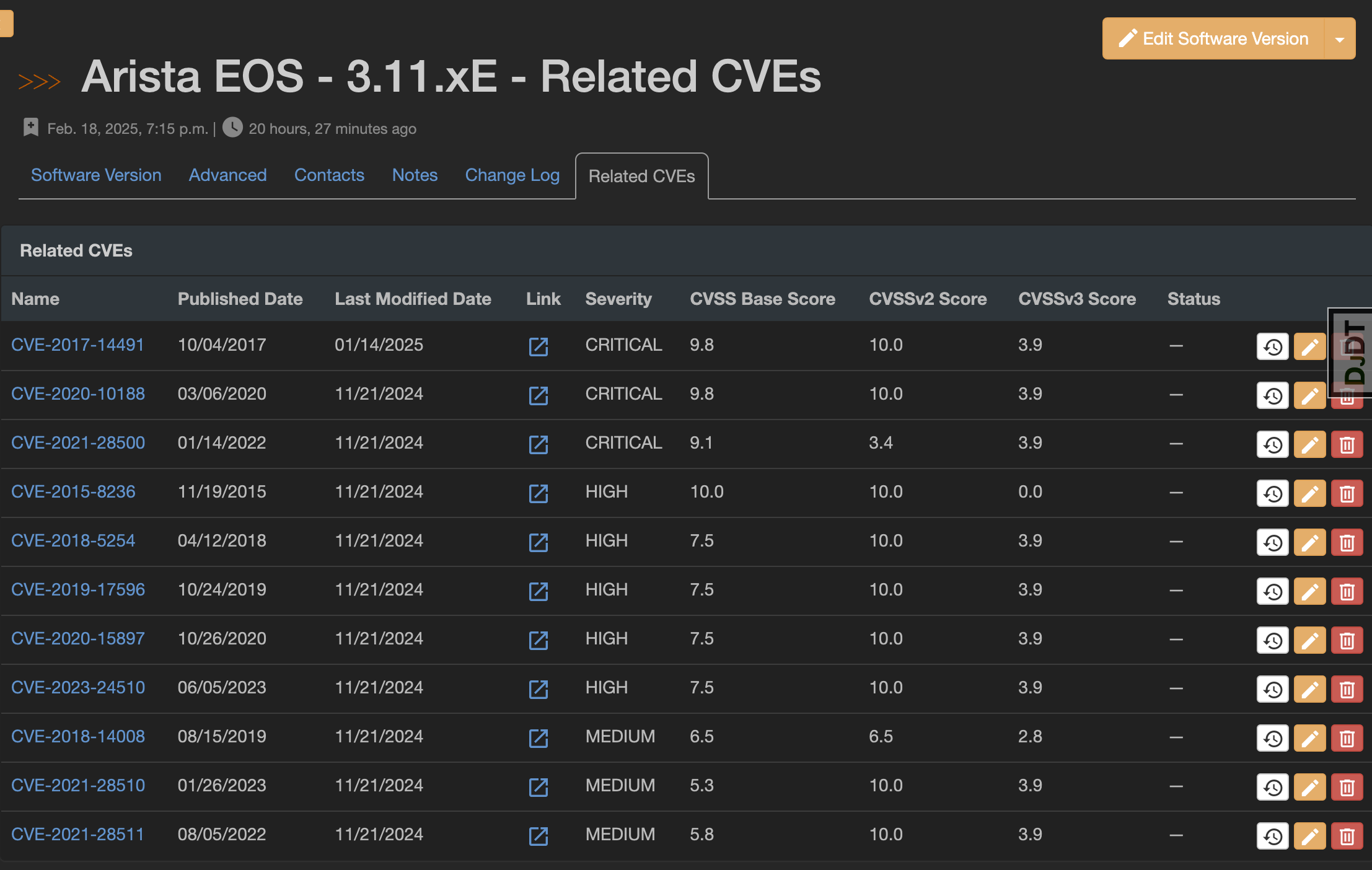Select the Contacts tab
1372x870 pixels.
click(x=329, y=175)
